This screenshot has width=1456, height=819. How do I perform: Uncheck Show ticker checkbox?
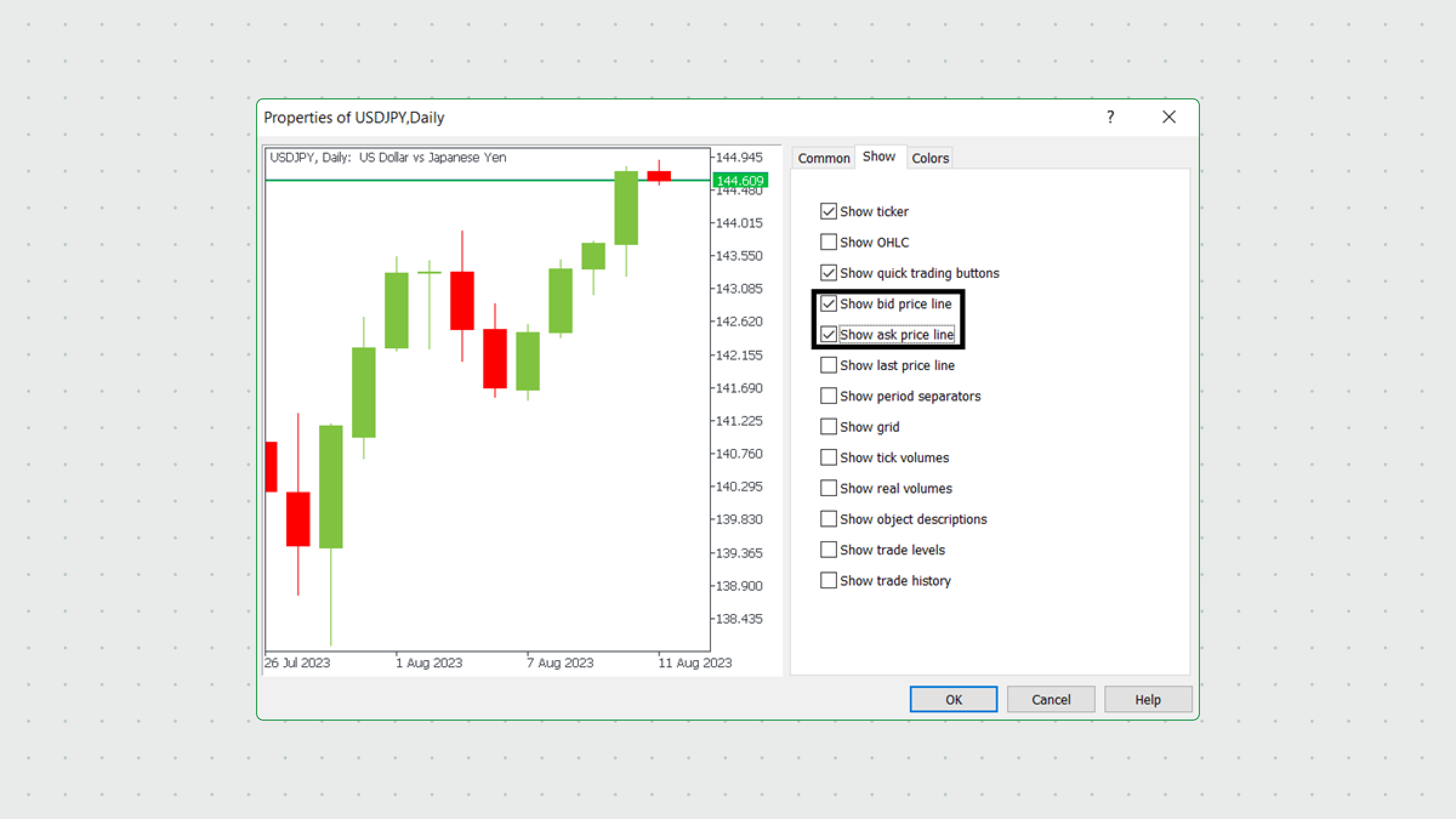pos(828,211)
